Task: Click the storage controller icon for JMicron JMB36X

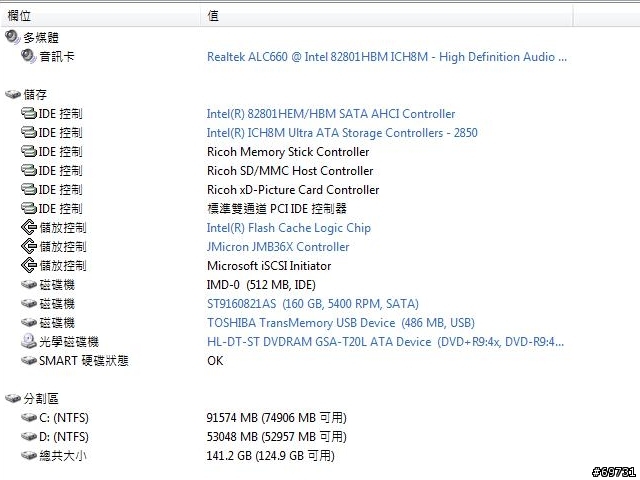Action: pyautogui.click(x=29, y=246)
